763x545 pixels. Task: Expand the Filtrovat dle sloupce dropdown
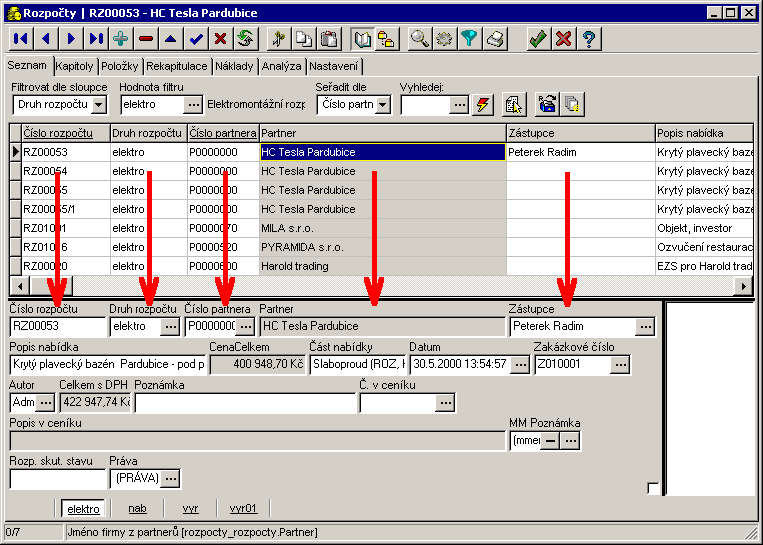[x=99, y=105]
